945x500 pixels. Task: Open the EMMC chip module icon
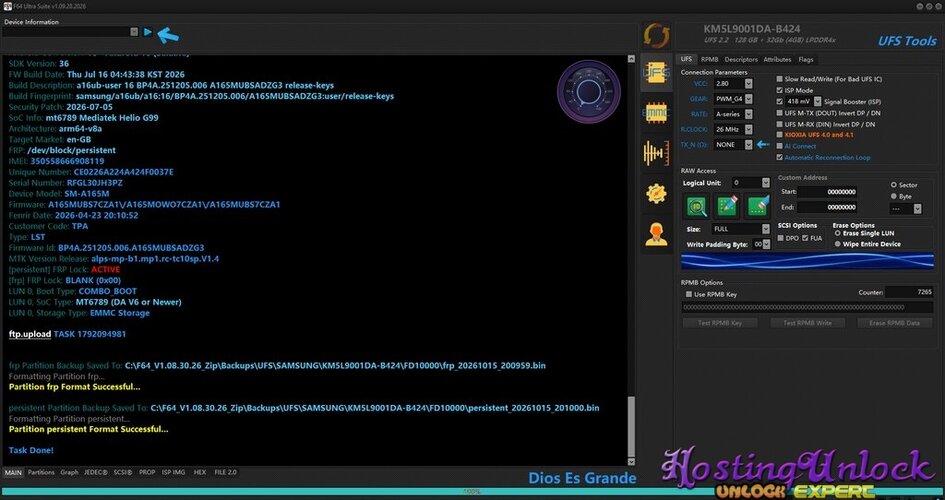click(656, 113)
